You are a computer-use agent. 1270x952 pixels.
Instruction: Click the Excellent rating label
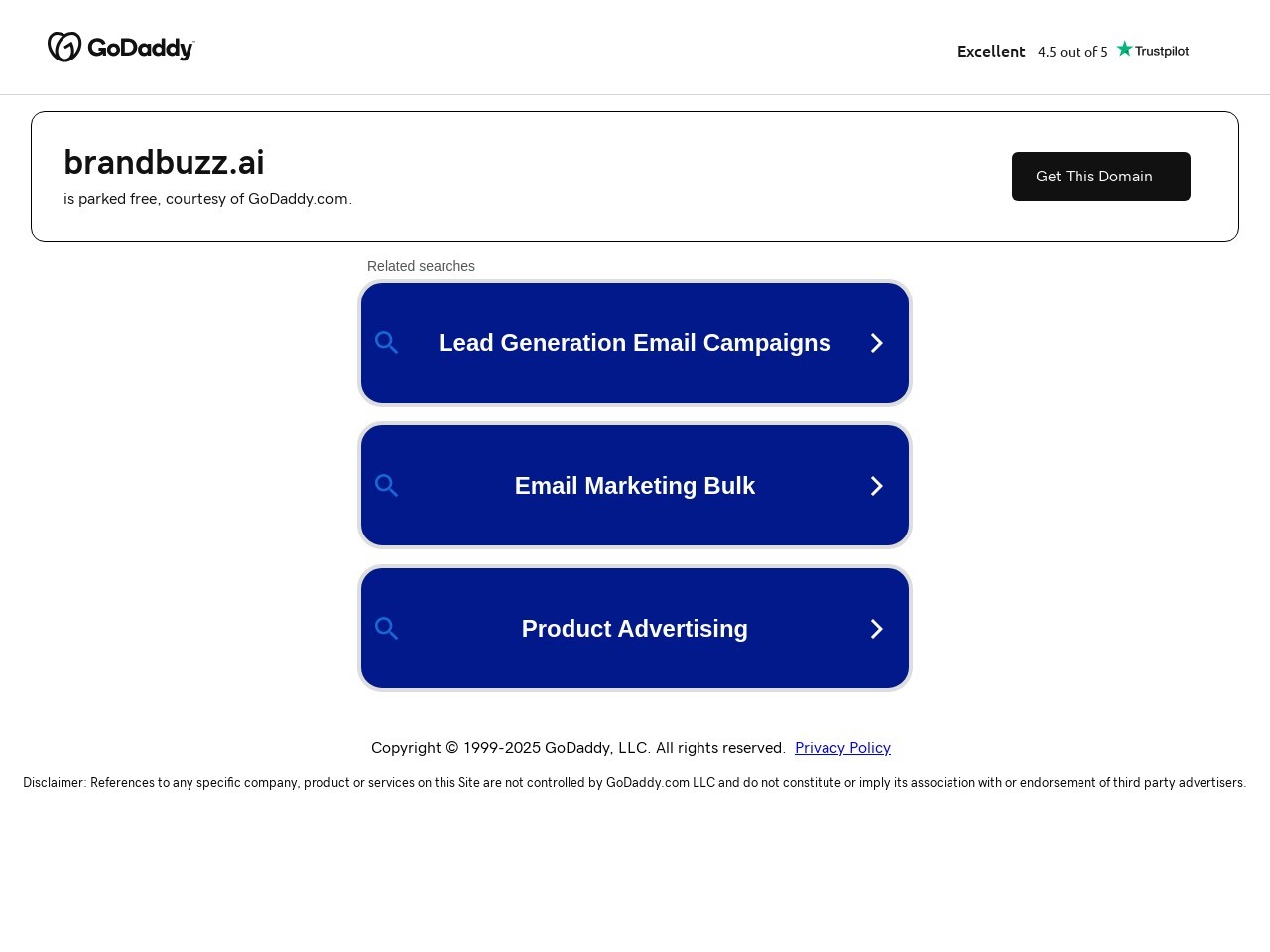(x=991, y=51)
